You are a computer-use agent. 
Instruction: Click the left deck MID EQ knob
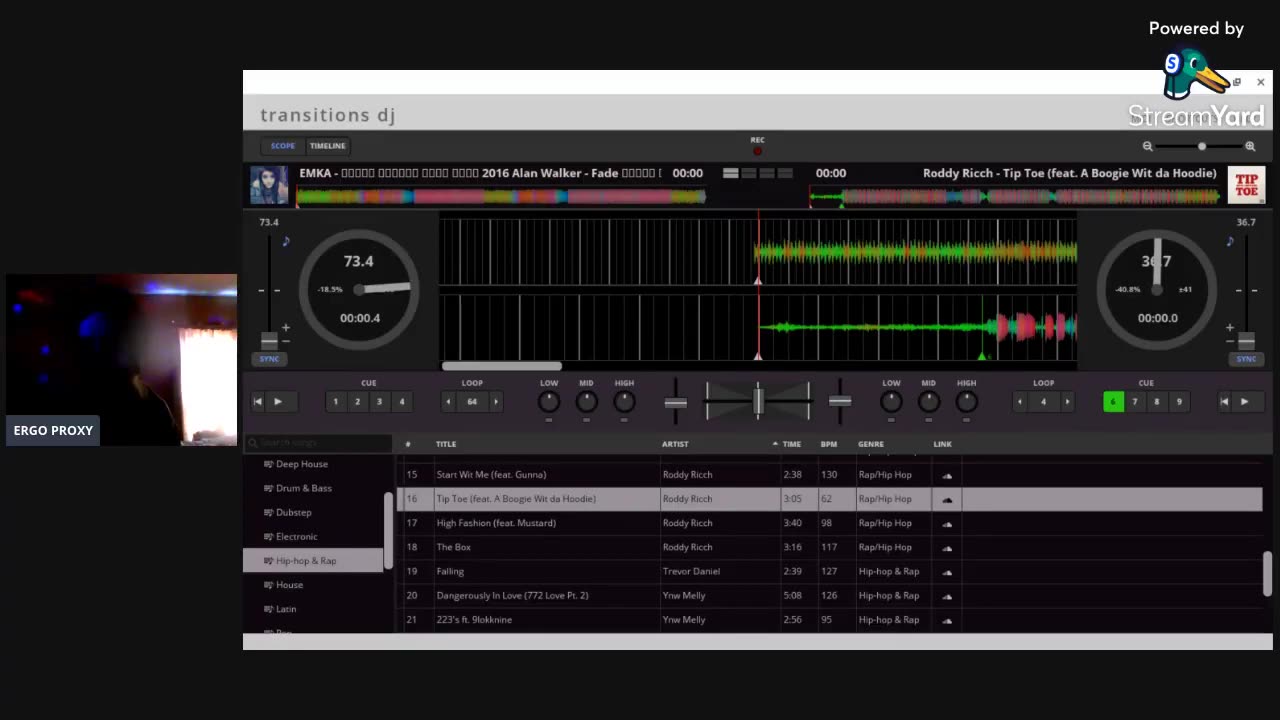[586, 402]
